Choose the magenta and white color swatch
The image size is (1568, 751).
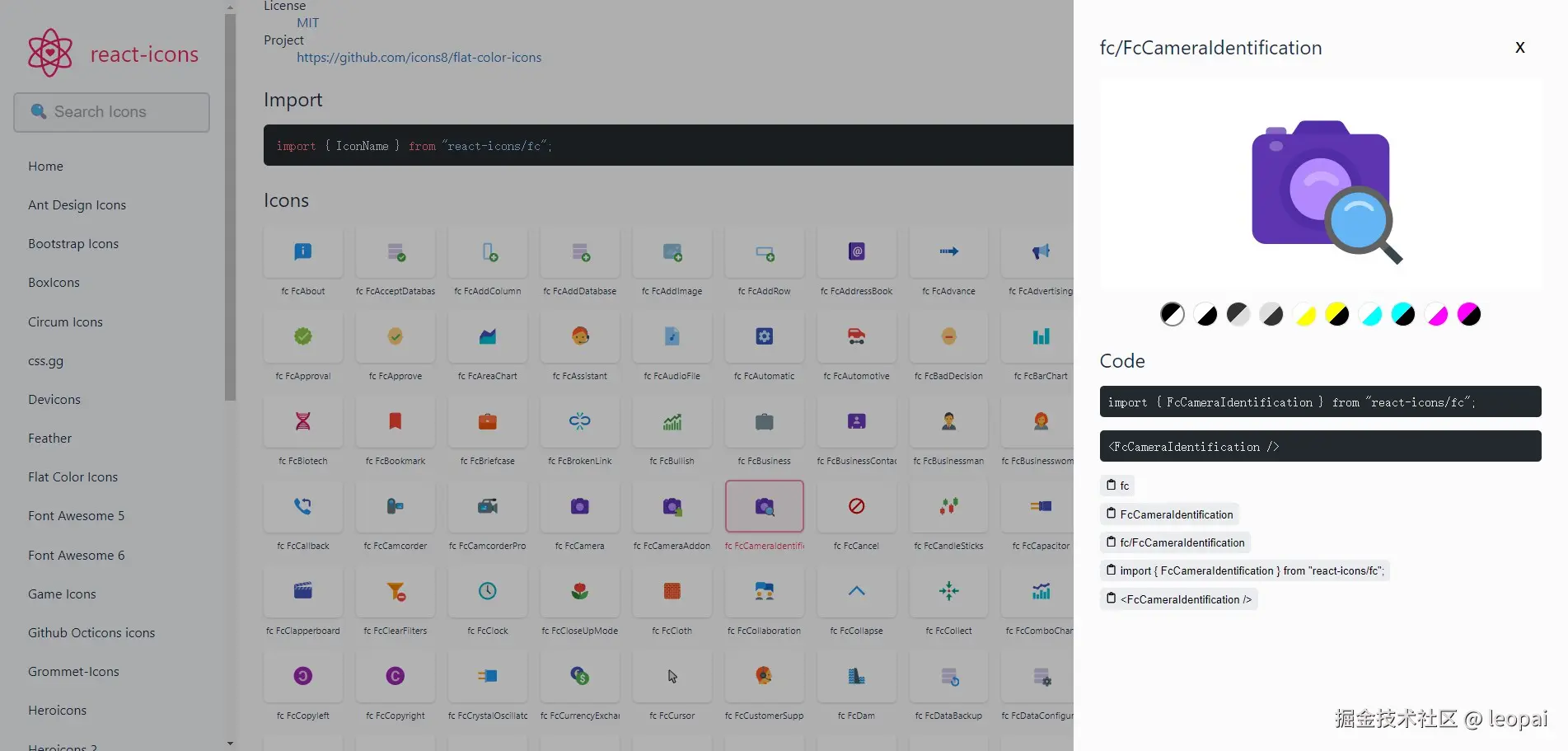[x=1436, y=314]
